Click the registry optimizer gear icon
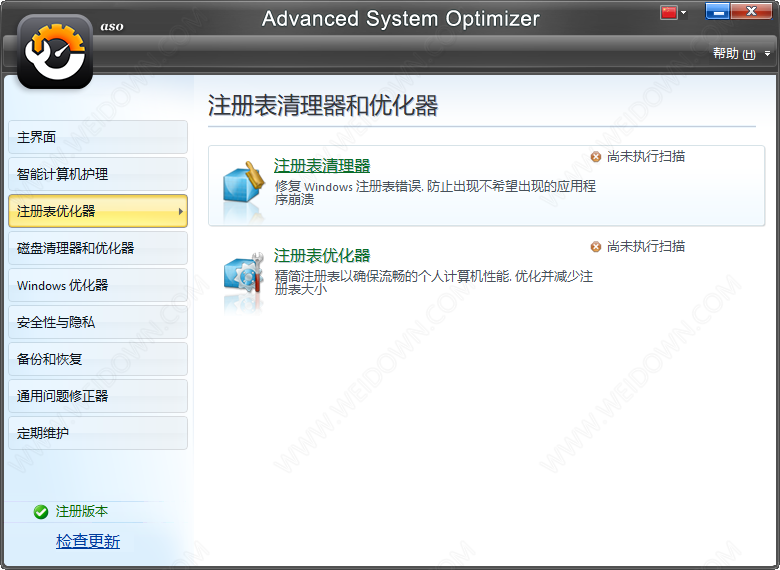The image size is (780, 570). pyautogui.click(x=243, y=277)
